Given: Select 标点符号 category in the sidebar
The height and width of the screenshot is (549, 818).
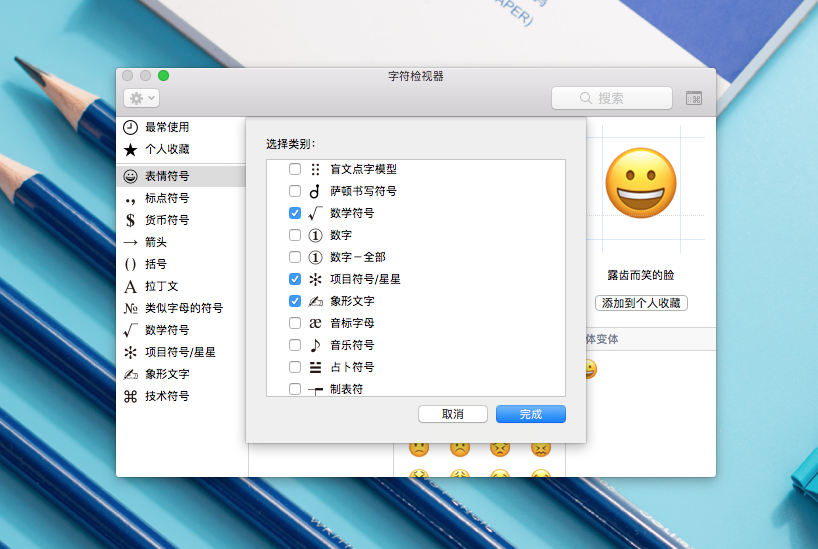Looking at the screenshot, I should pos(183,198).
